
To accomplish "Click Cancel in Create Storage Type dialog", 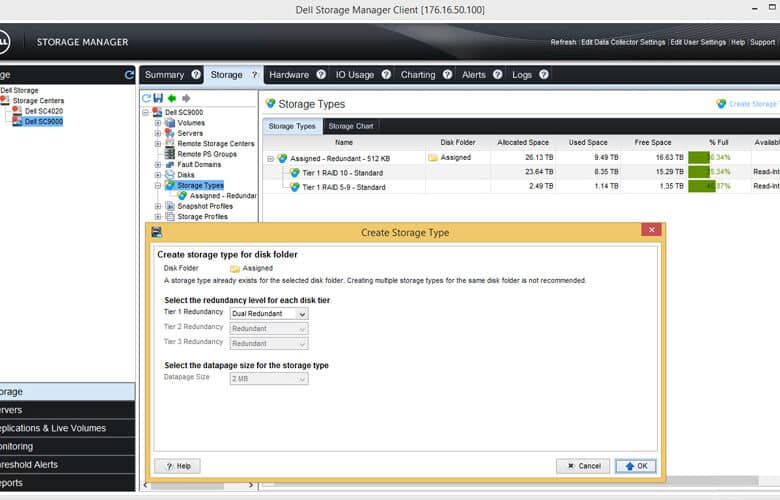I will click(x=583, y=466).
